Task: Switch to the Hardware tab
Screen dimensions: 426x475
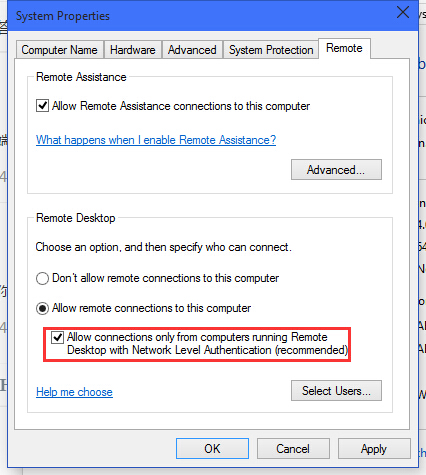Action: 133,50
